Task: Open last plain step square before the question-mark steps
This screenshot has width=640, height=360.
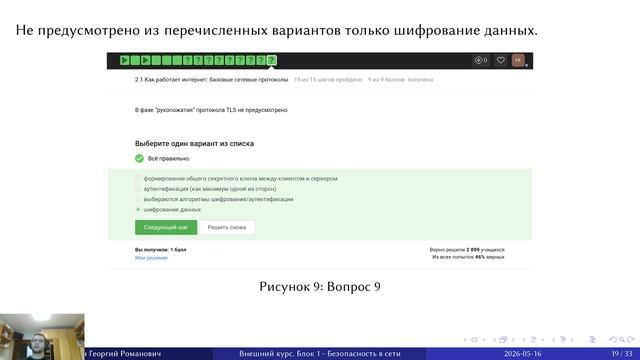Action: click(177, 60)
